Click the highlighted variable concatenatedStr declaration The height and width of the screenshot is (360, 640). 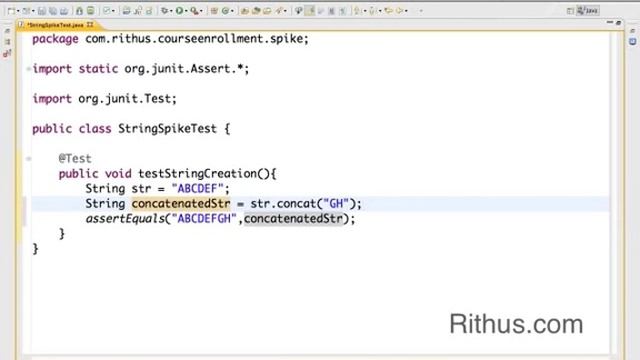[181, 204]
